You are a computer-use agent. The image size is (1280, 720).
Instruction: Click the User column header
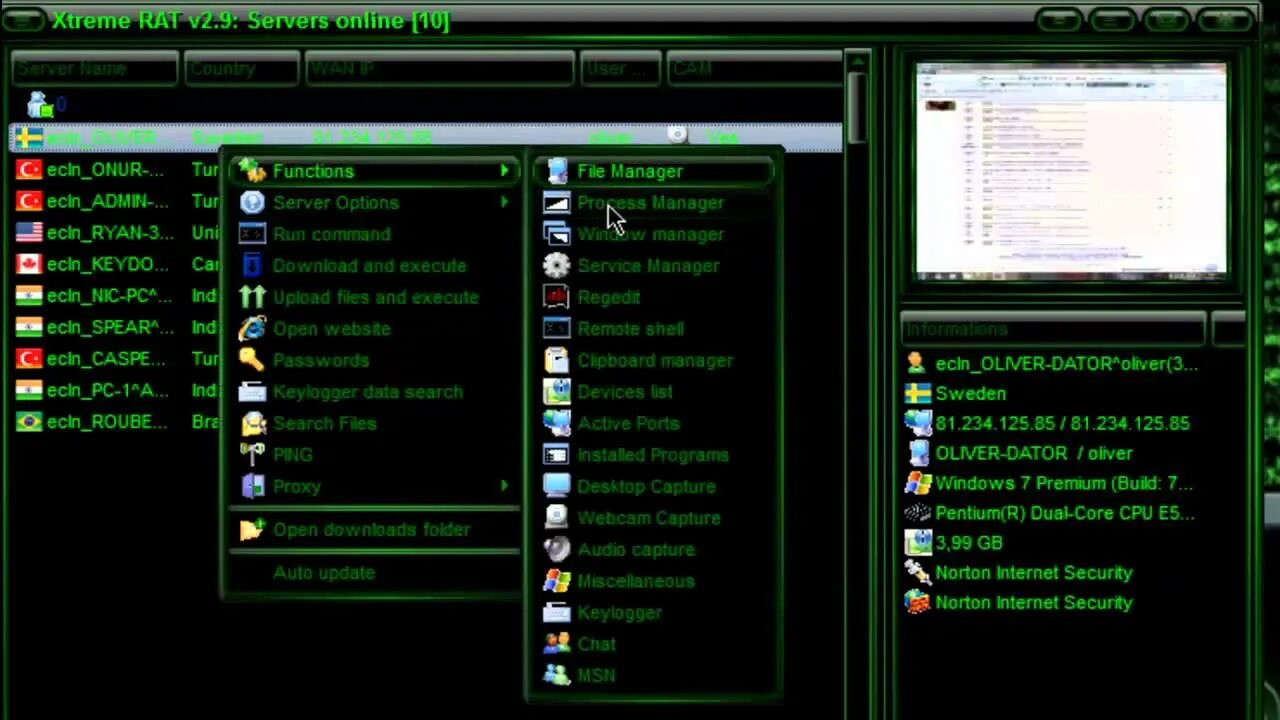620,69
